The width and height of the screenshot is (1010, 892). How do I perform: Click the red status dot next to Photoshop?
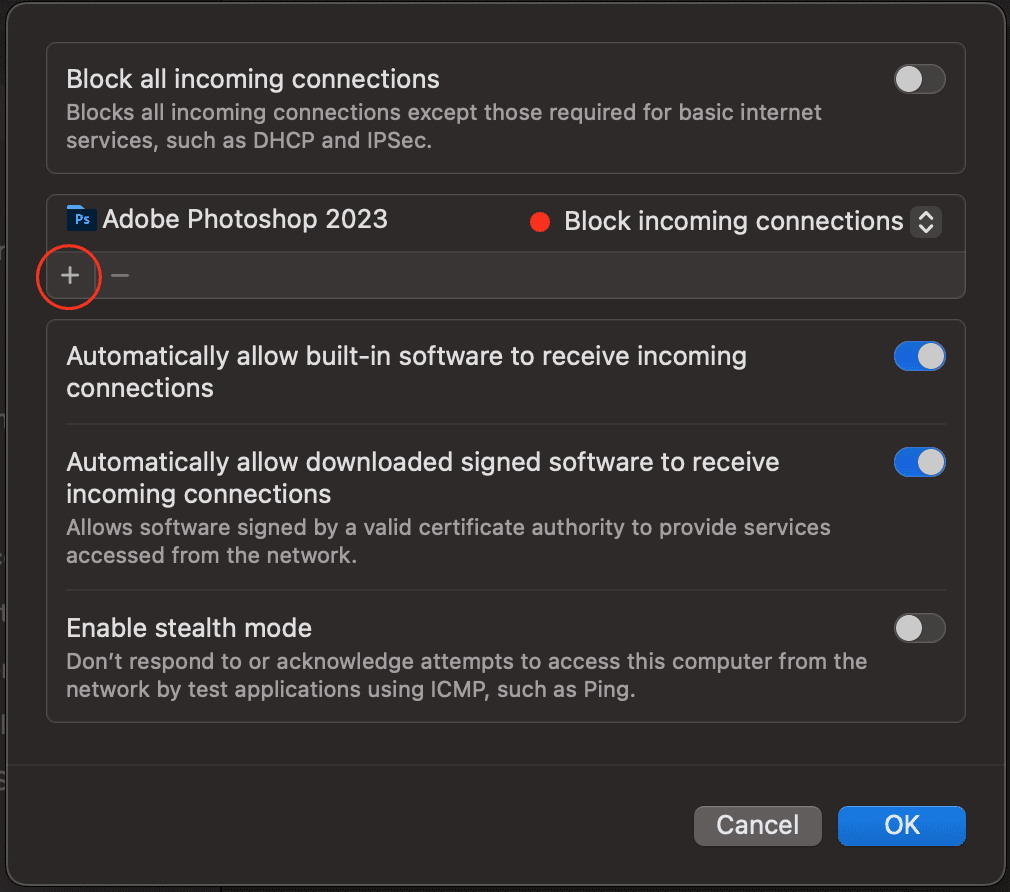click(540, 223)
